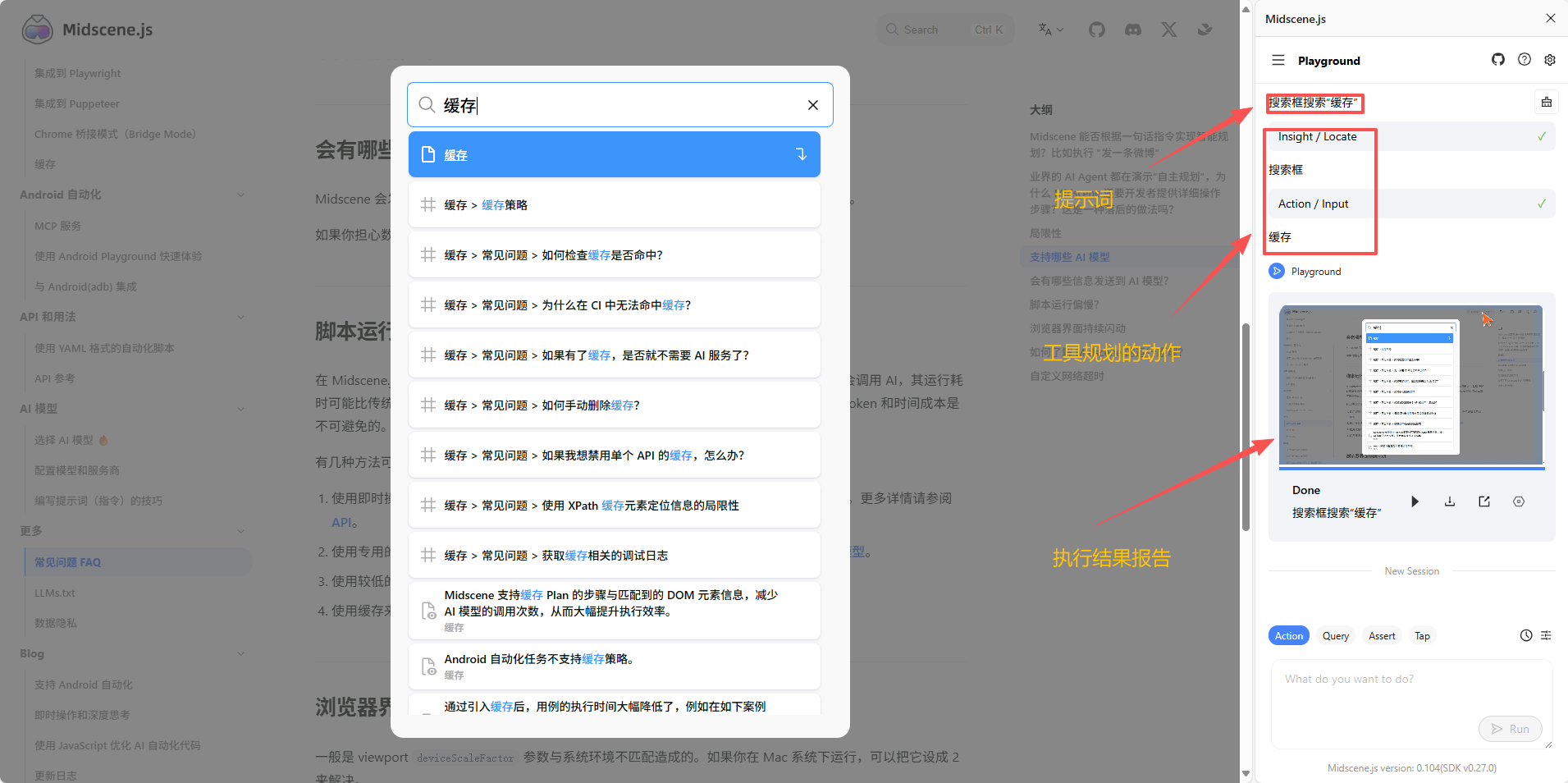This screenshot has height=783, width=1568.
Task: Open the hamburger menu beside Playground
Action: 1278,60
